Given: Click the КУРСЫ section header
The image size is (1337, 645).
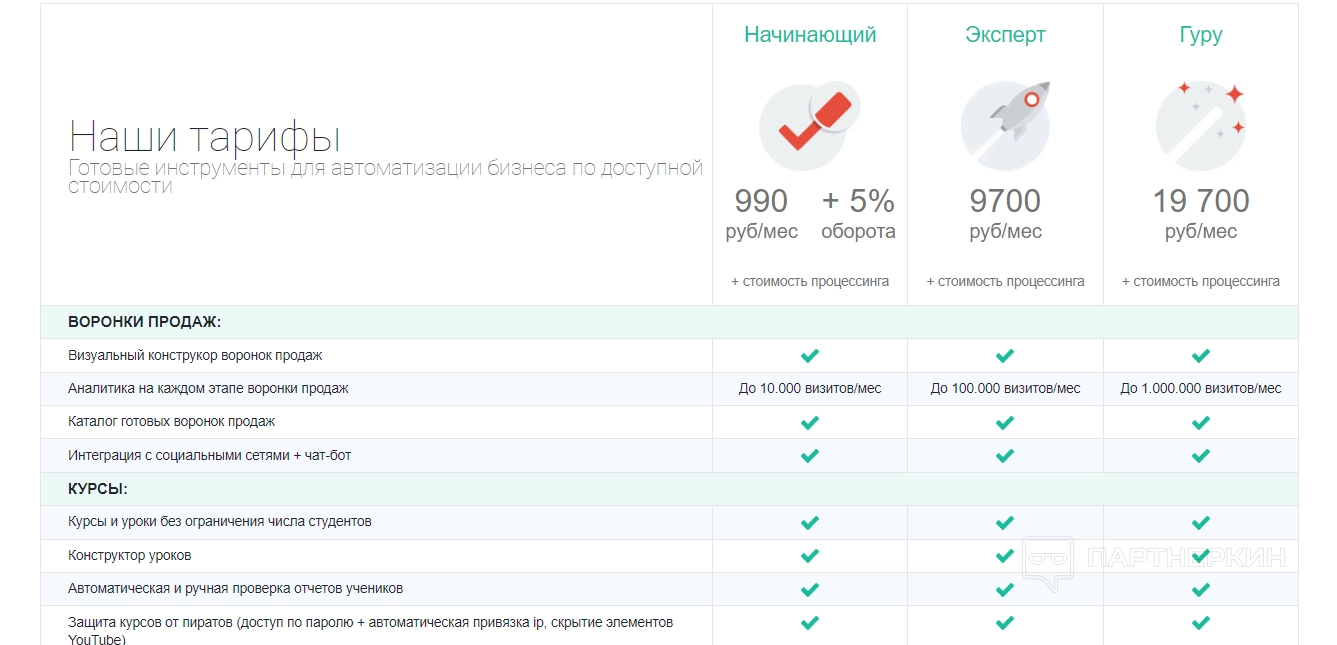Looking at the screenshot, I should (98, 489).
